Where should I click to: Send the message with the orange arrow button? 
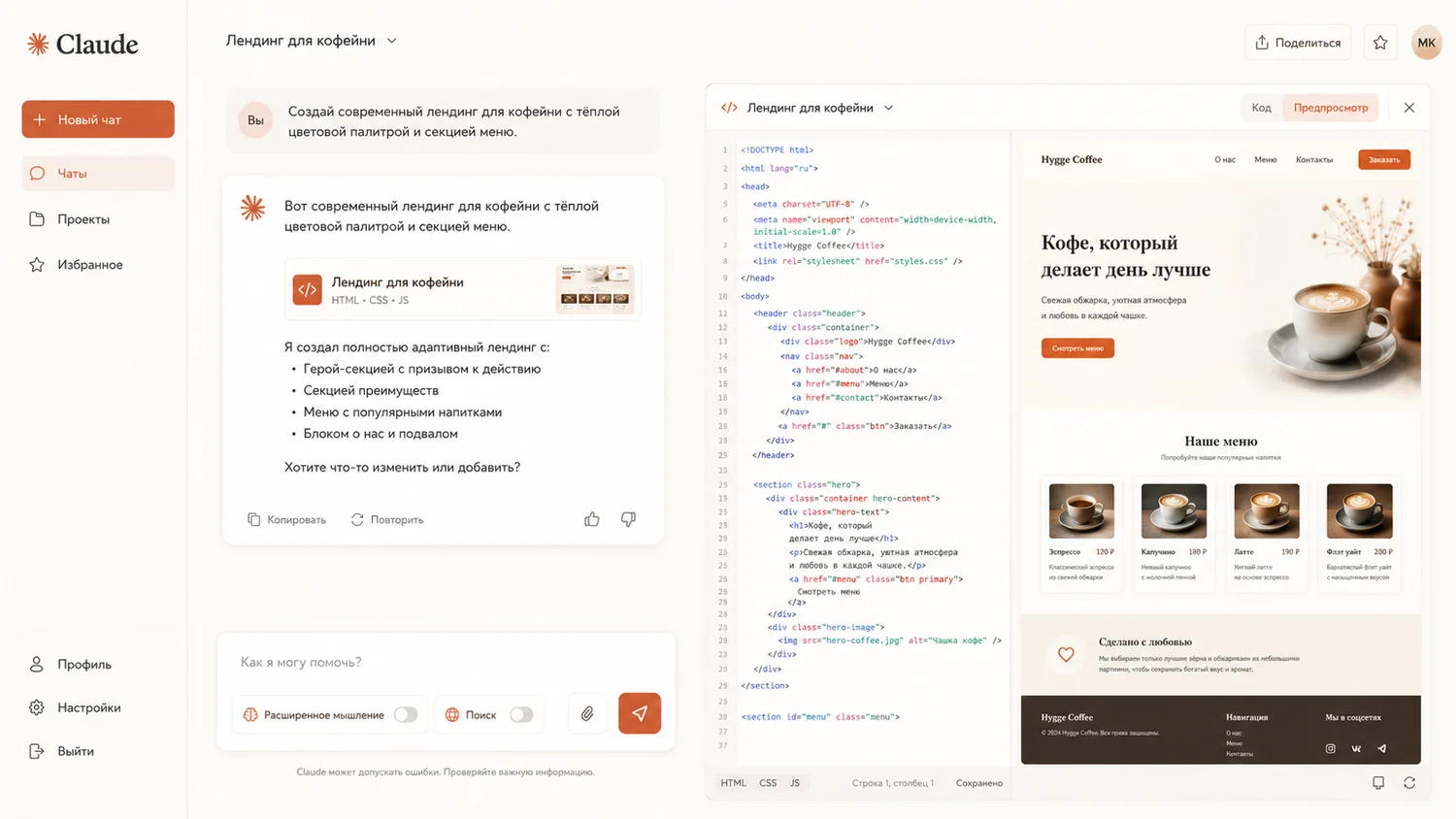(640, 713)
